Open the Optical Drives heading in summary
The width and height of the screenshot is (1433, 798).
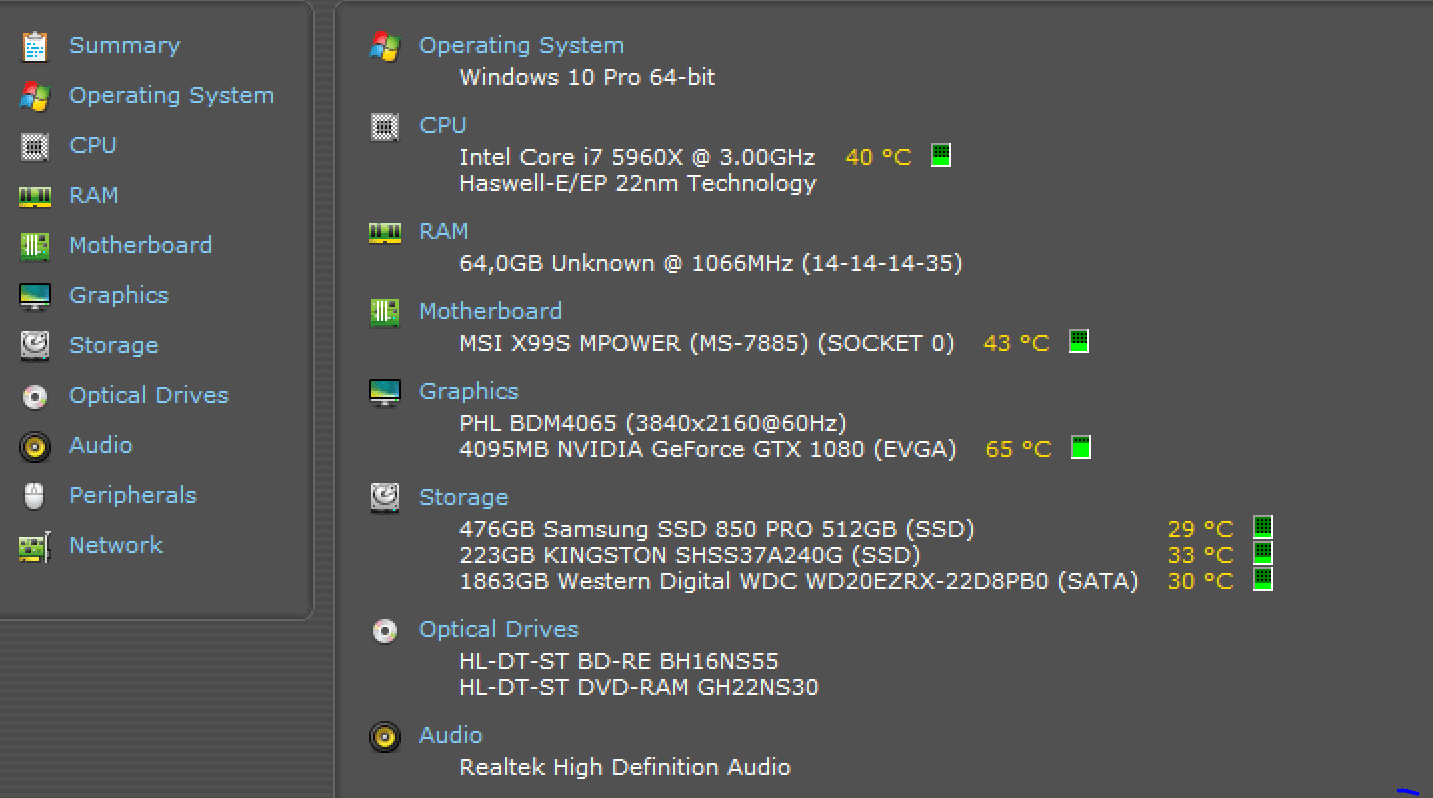pos(498,629)
